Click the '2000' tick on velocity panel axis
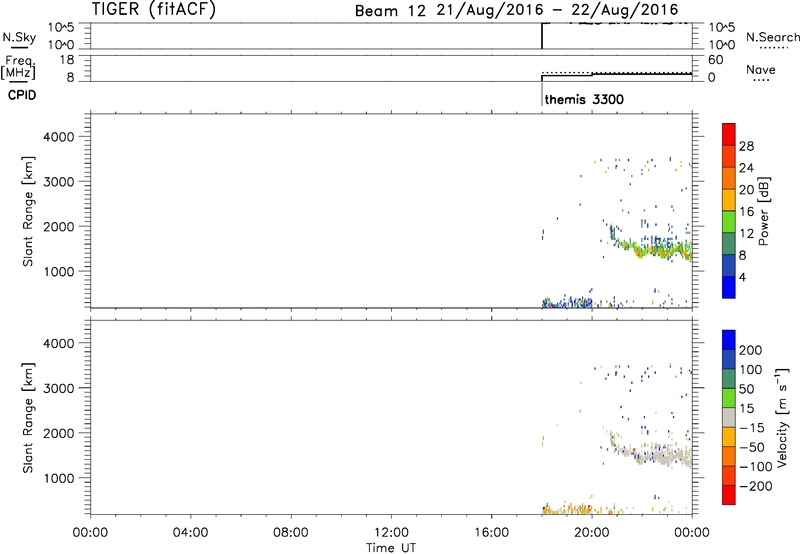 (x=59, y=433)
